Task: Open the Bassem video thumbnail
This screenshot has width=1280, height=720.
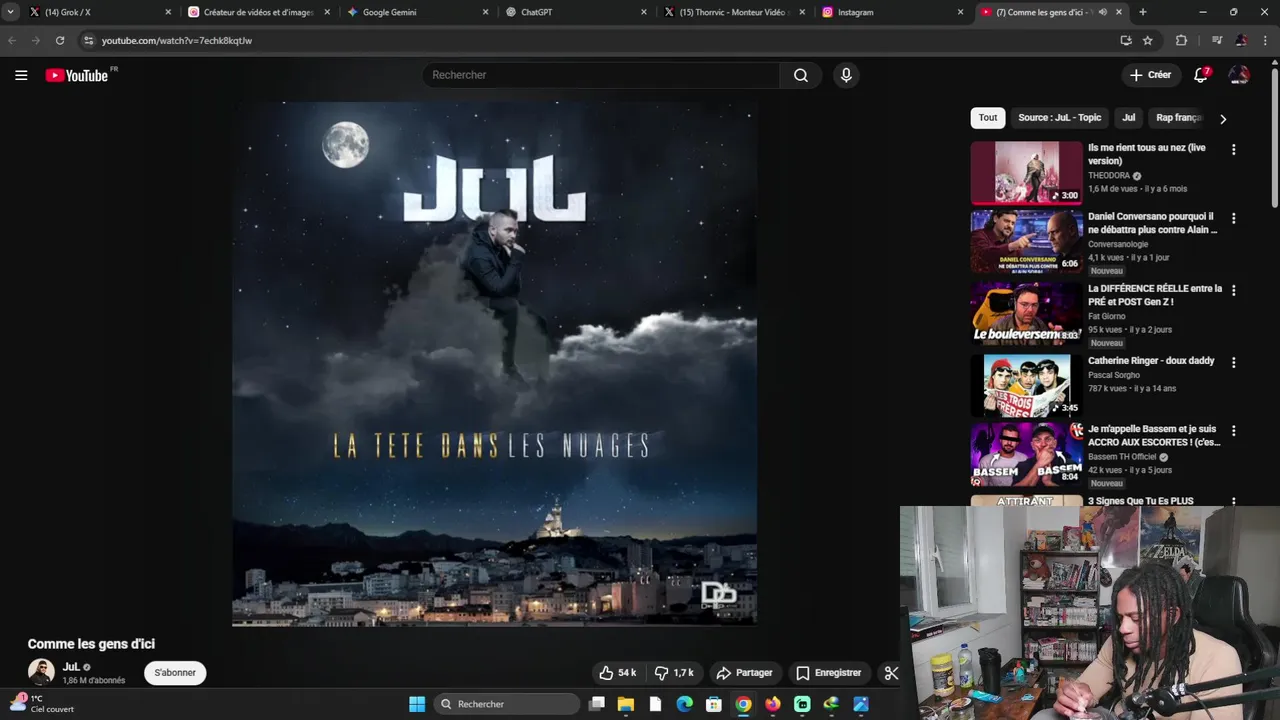Action: 1026,454
